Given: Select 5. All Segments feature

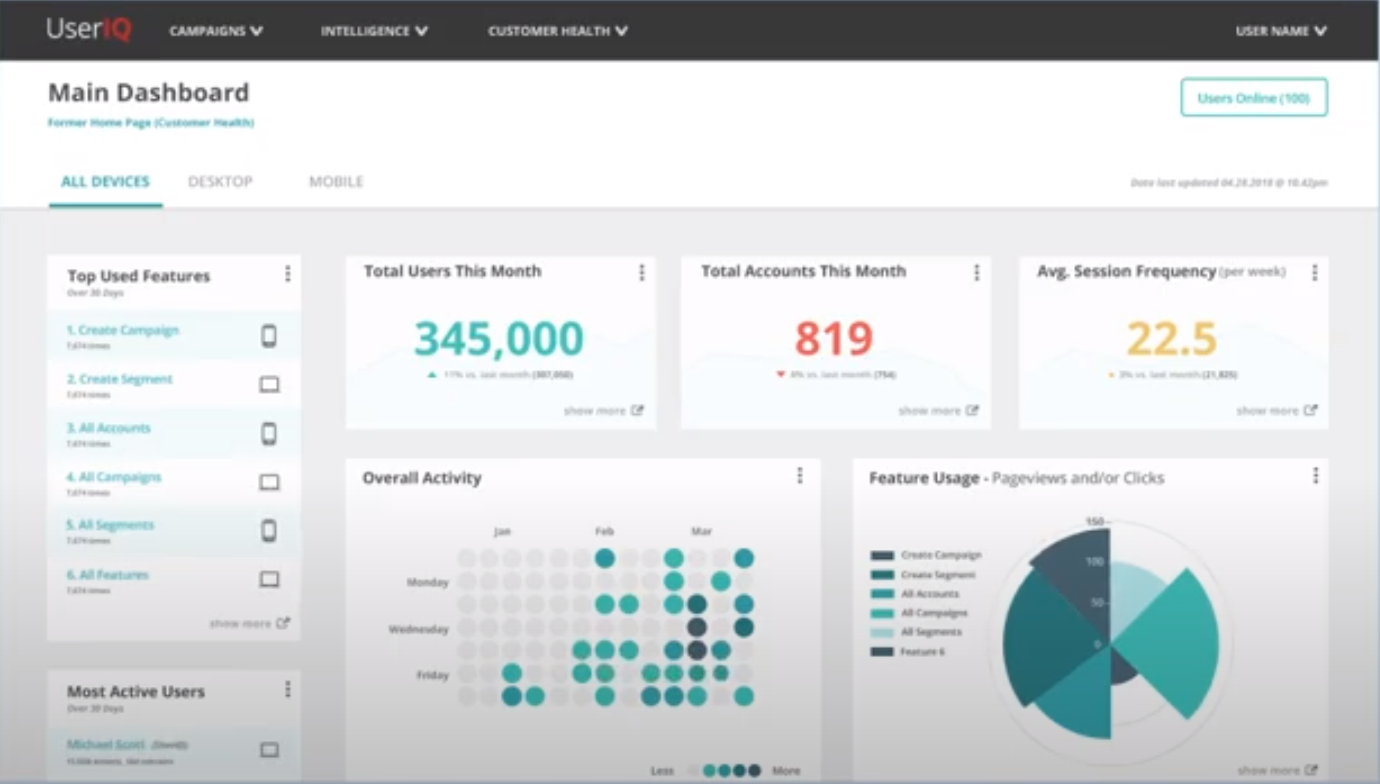Looking at the screenshot, I should 111,525.
